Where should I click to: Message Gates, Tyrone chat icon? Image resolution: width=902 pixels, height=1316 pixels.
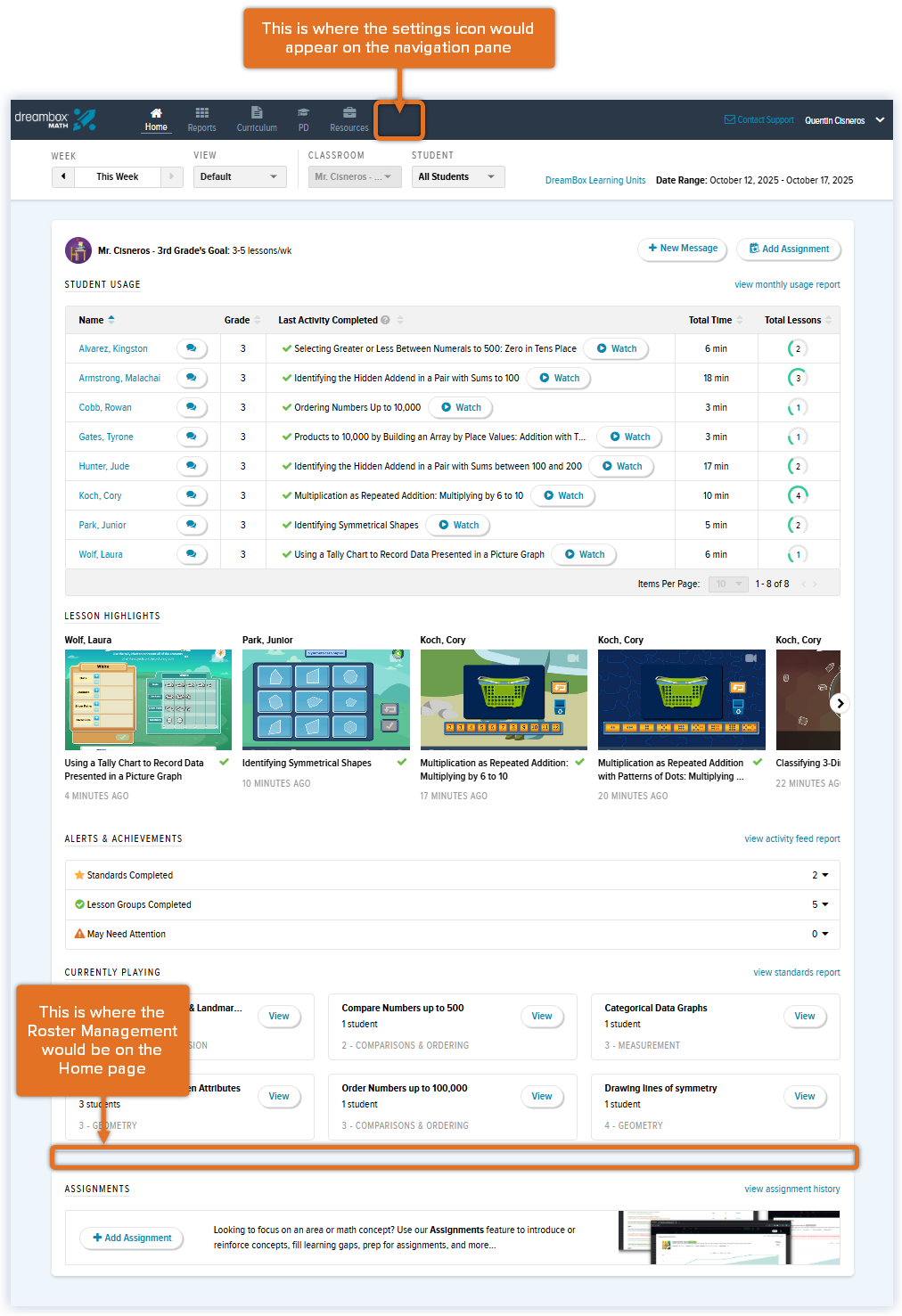point(192,437)
